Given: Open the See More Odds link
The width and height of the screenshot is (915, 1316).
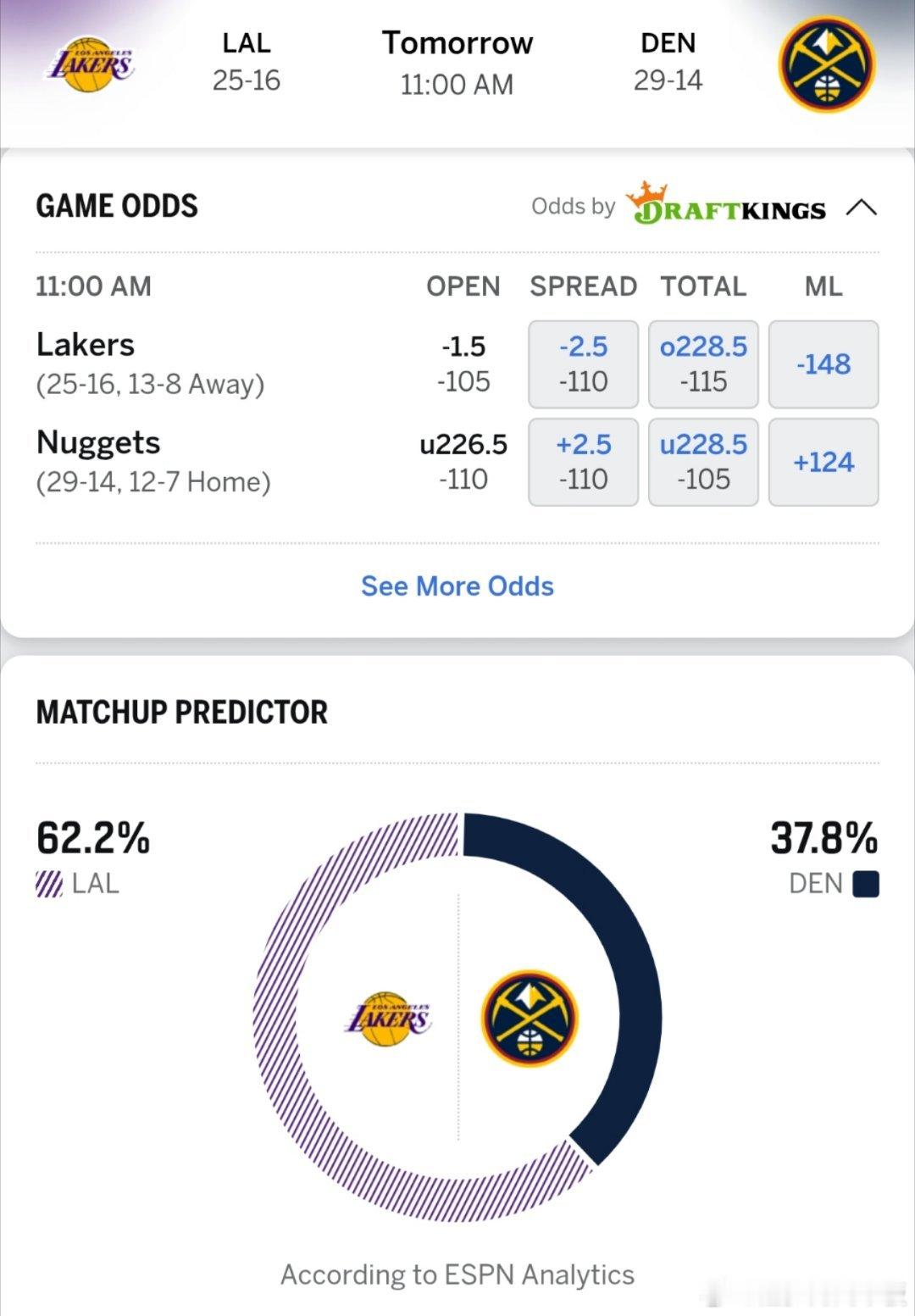Looking at the screenshot, I should click(457, 586).
